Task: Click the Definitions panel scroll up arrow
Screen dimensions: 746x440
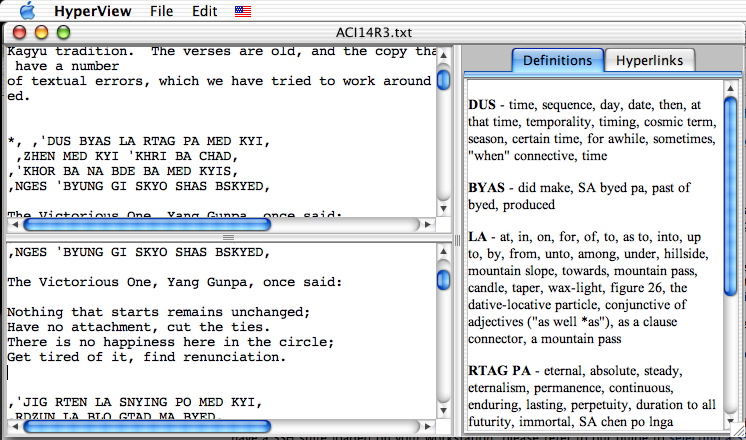Action: tap(730, 88)
